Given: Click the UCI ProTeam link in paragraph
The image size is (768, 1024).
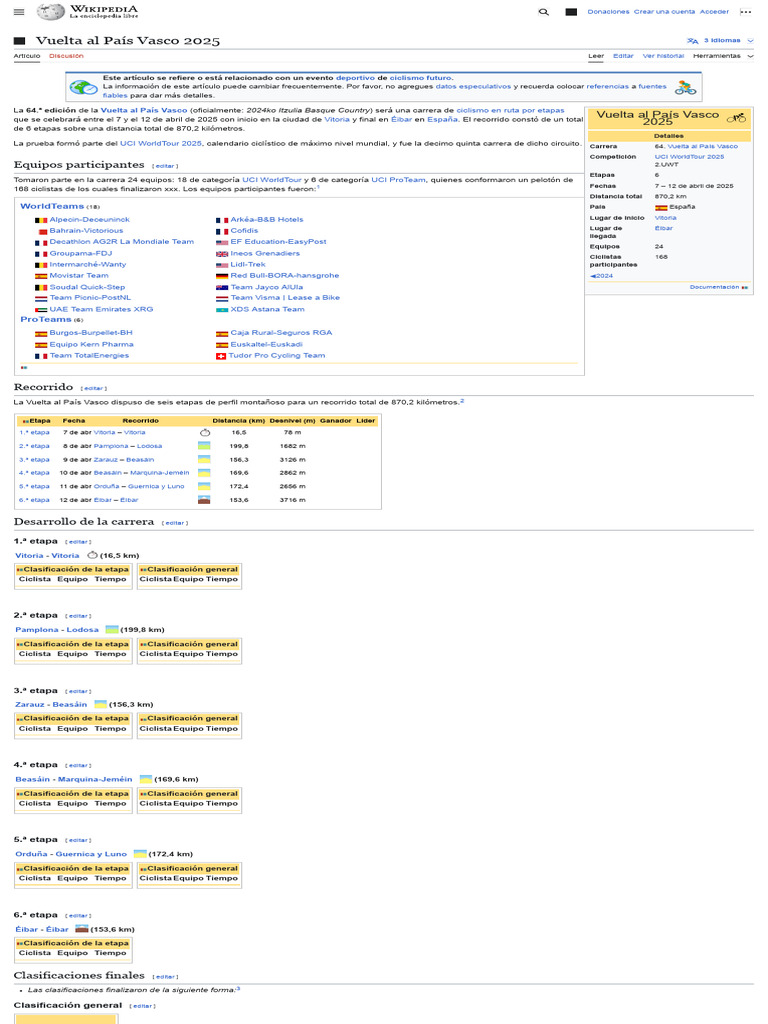Looking at the screenshot, I should coord(398,180).
